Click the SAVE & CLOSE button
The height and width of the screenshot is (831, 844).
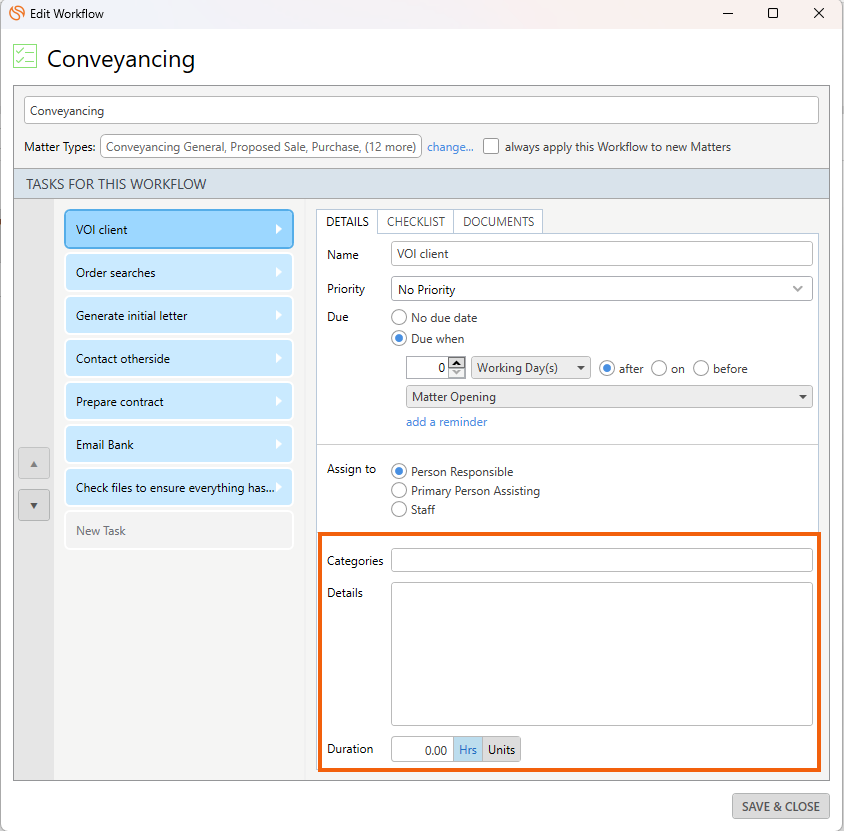coord(780,806)
